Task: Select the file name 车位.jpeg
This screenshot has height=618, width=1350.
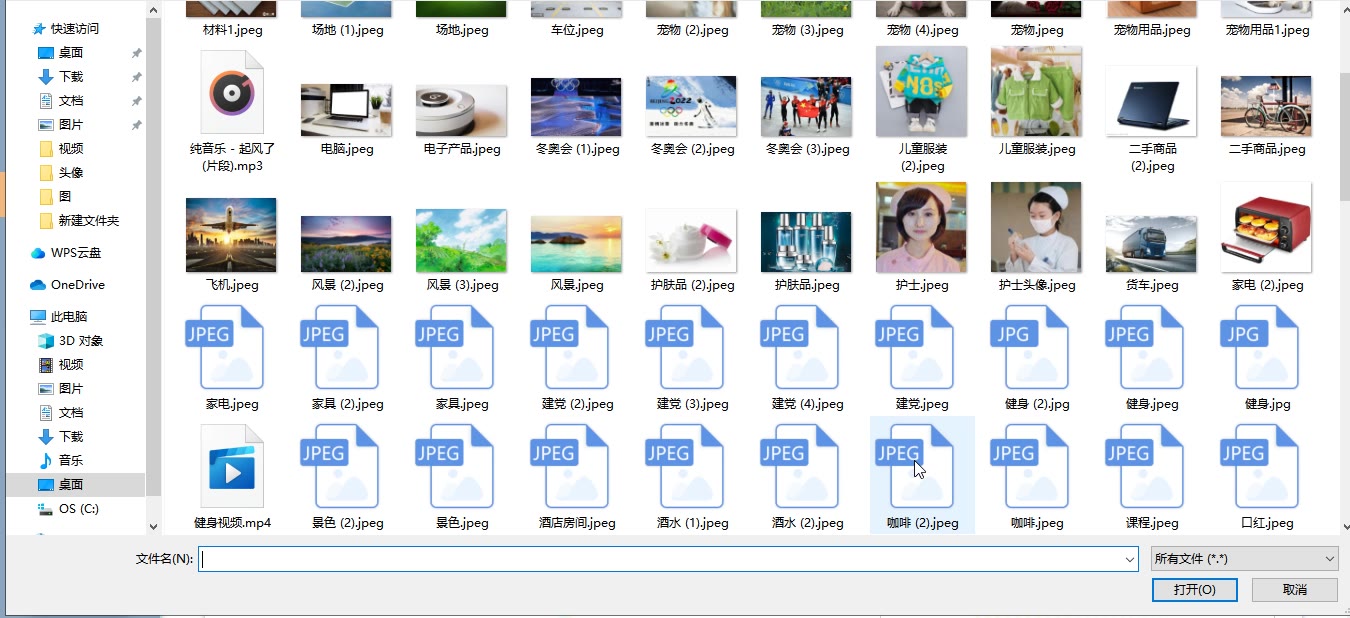Action: point(577,30)
